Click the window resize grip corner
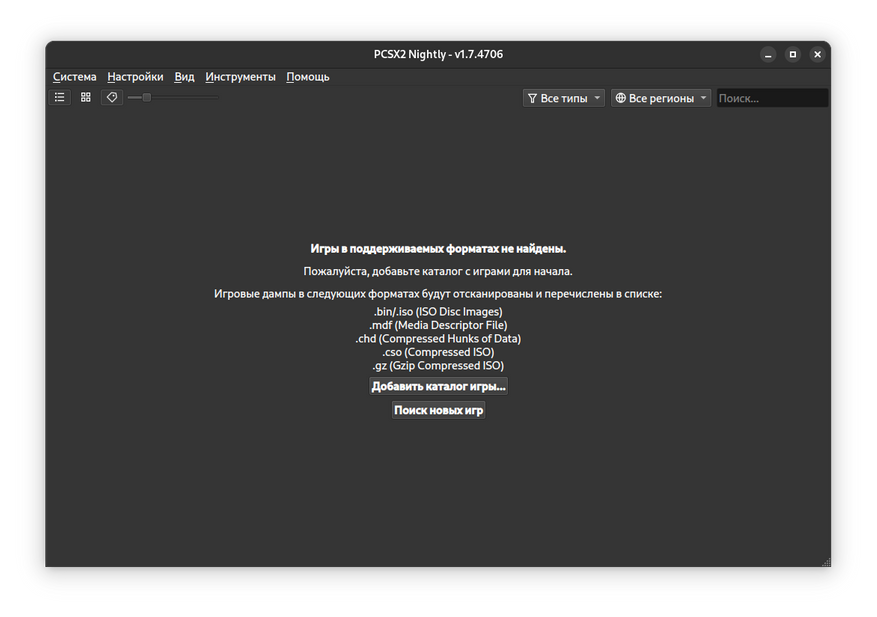 click(x=826, y=562)
